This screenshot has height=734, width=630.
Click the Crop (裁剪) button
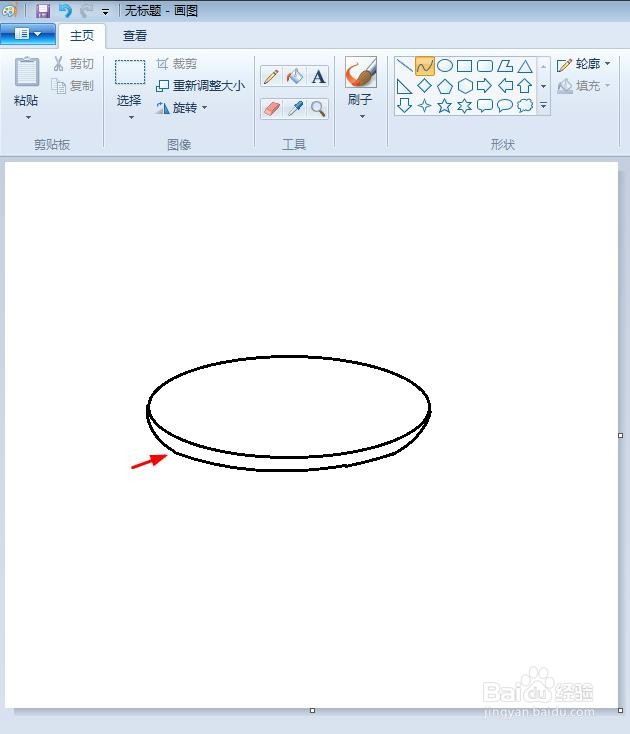click(176, 64)
